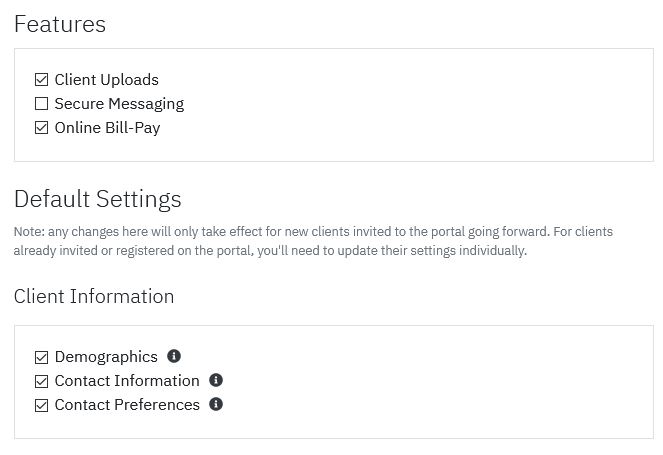Click the Client Information subheading
Image resolution: width=663 pixels, height=455 pixels.
(94, 296)
